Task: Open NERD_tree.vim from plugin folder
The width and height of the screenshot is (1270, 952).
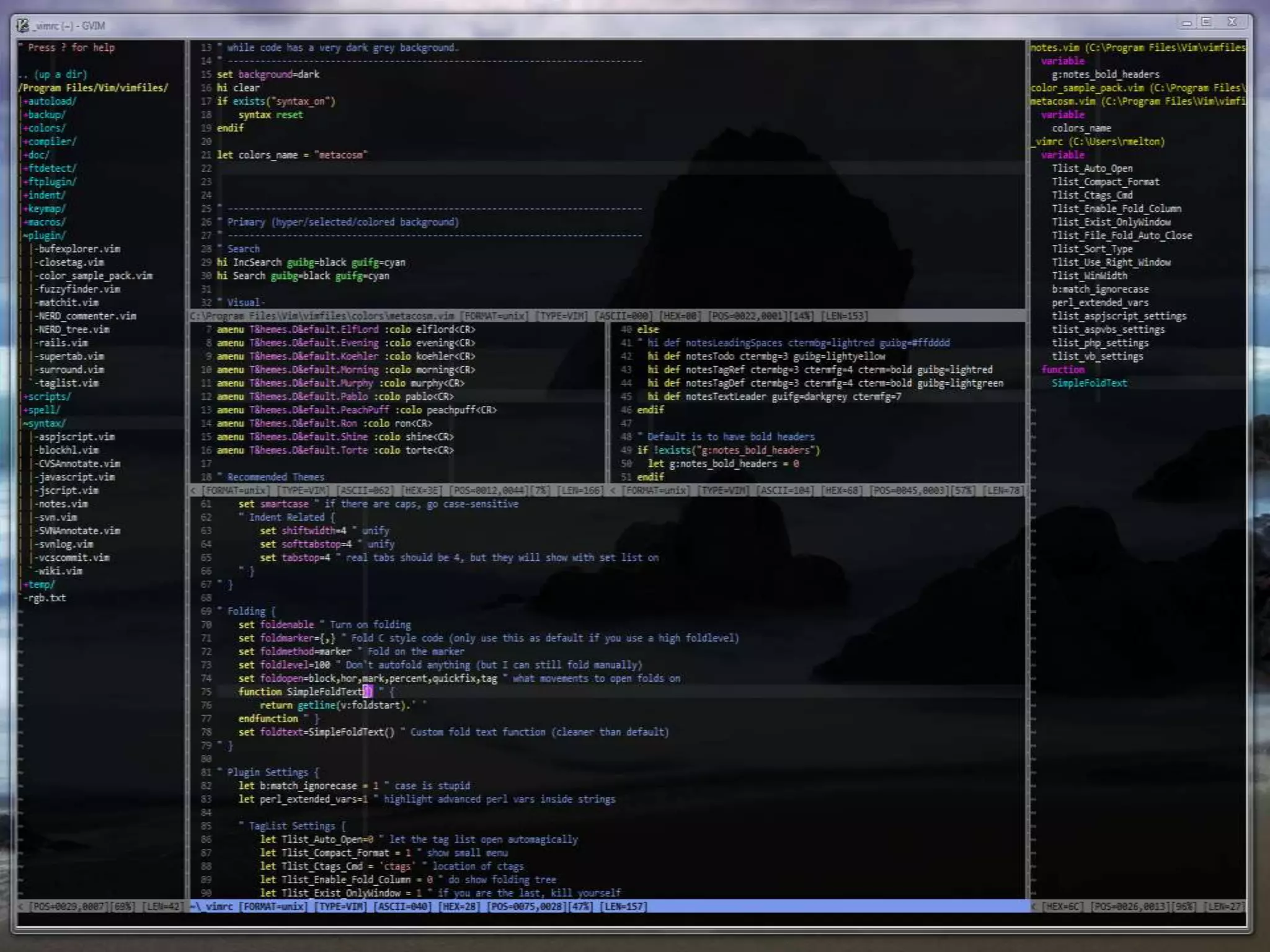Action: click(73, 329)
